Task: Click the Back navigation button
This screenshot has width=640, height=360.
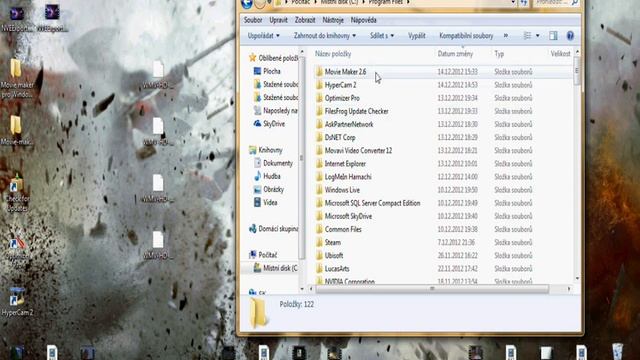Action: [247, 4]
